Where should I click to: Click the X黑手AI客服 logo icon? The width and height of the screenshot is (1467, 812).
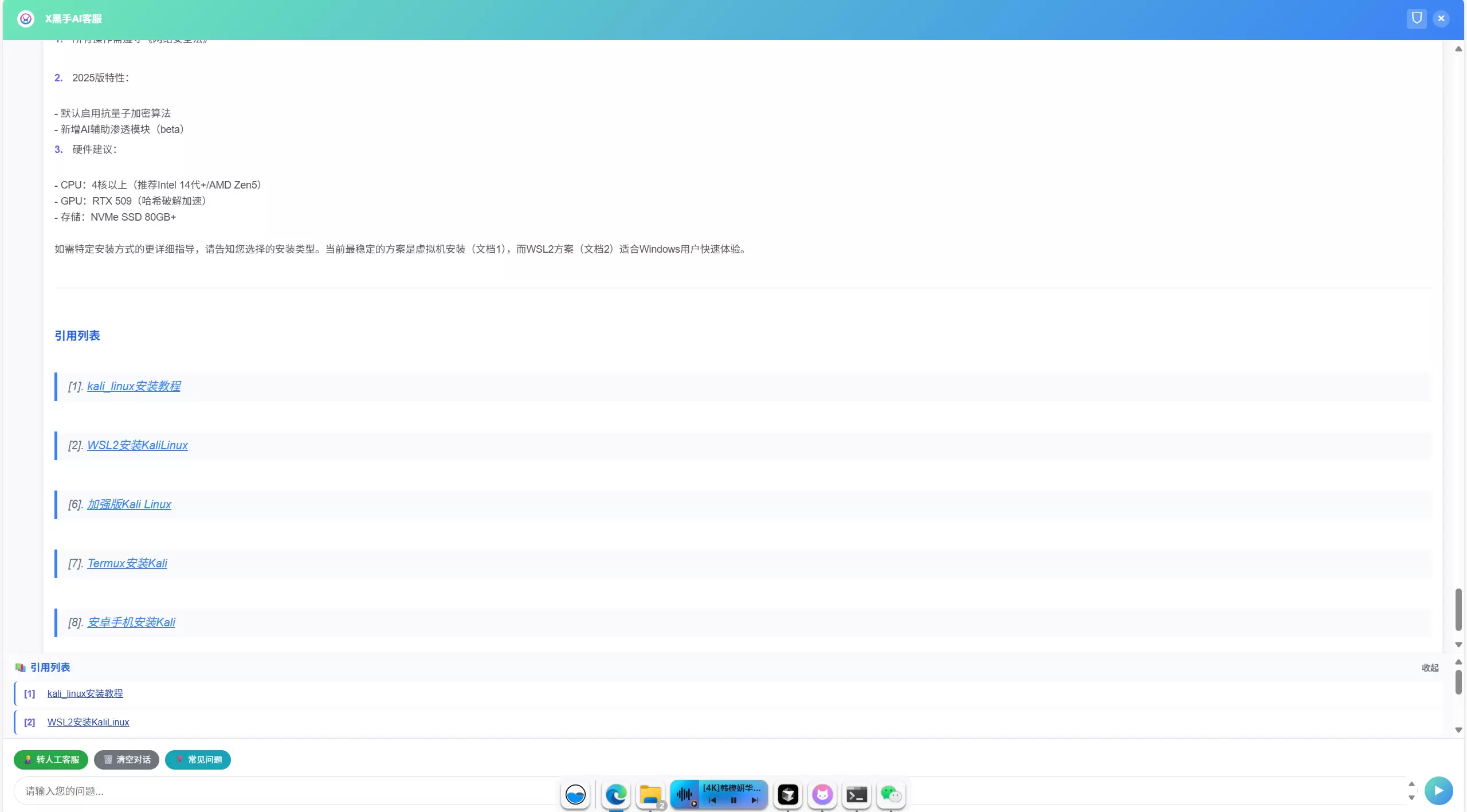pos(26,19)
